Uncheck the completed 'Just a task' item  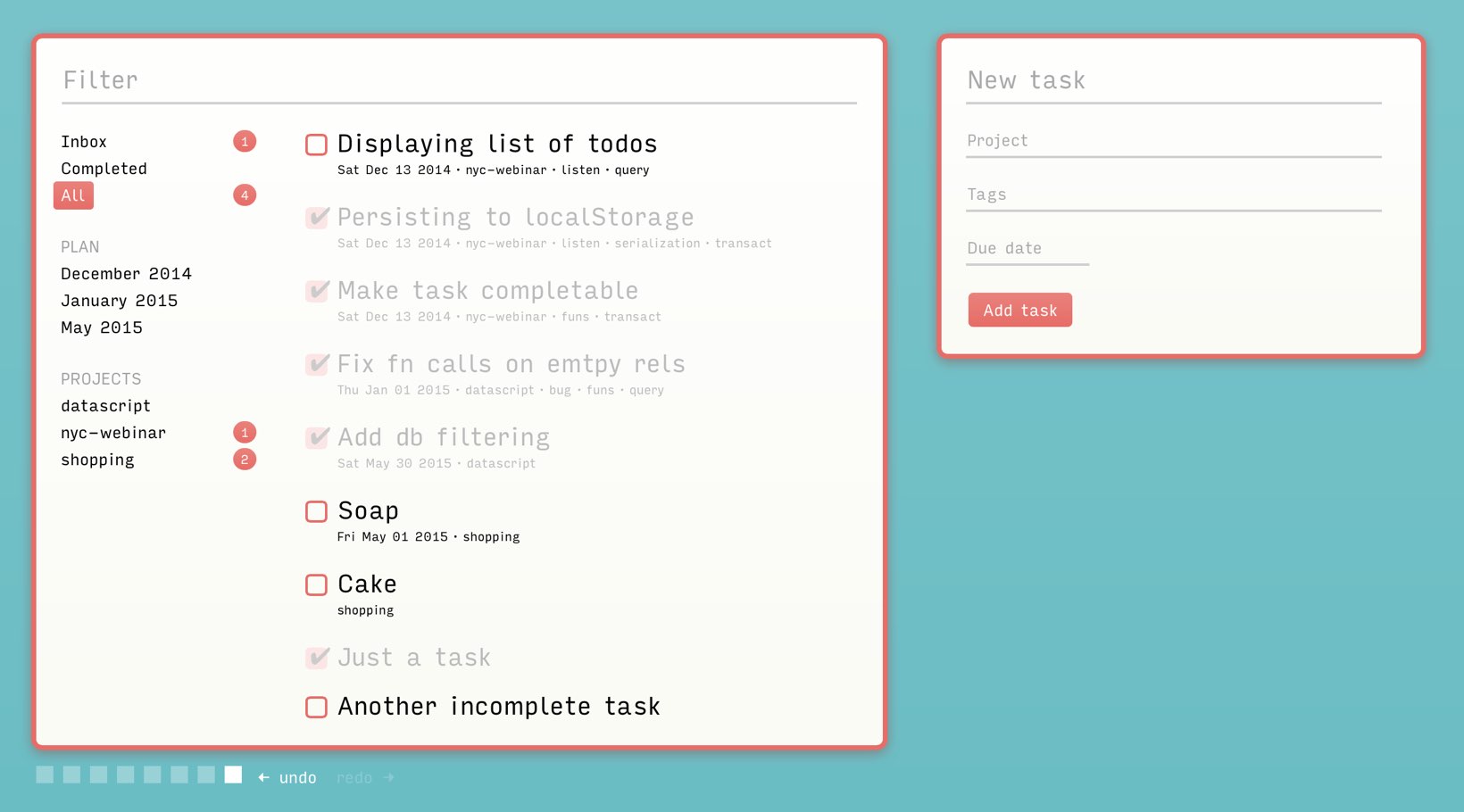(317, 658)
